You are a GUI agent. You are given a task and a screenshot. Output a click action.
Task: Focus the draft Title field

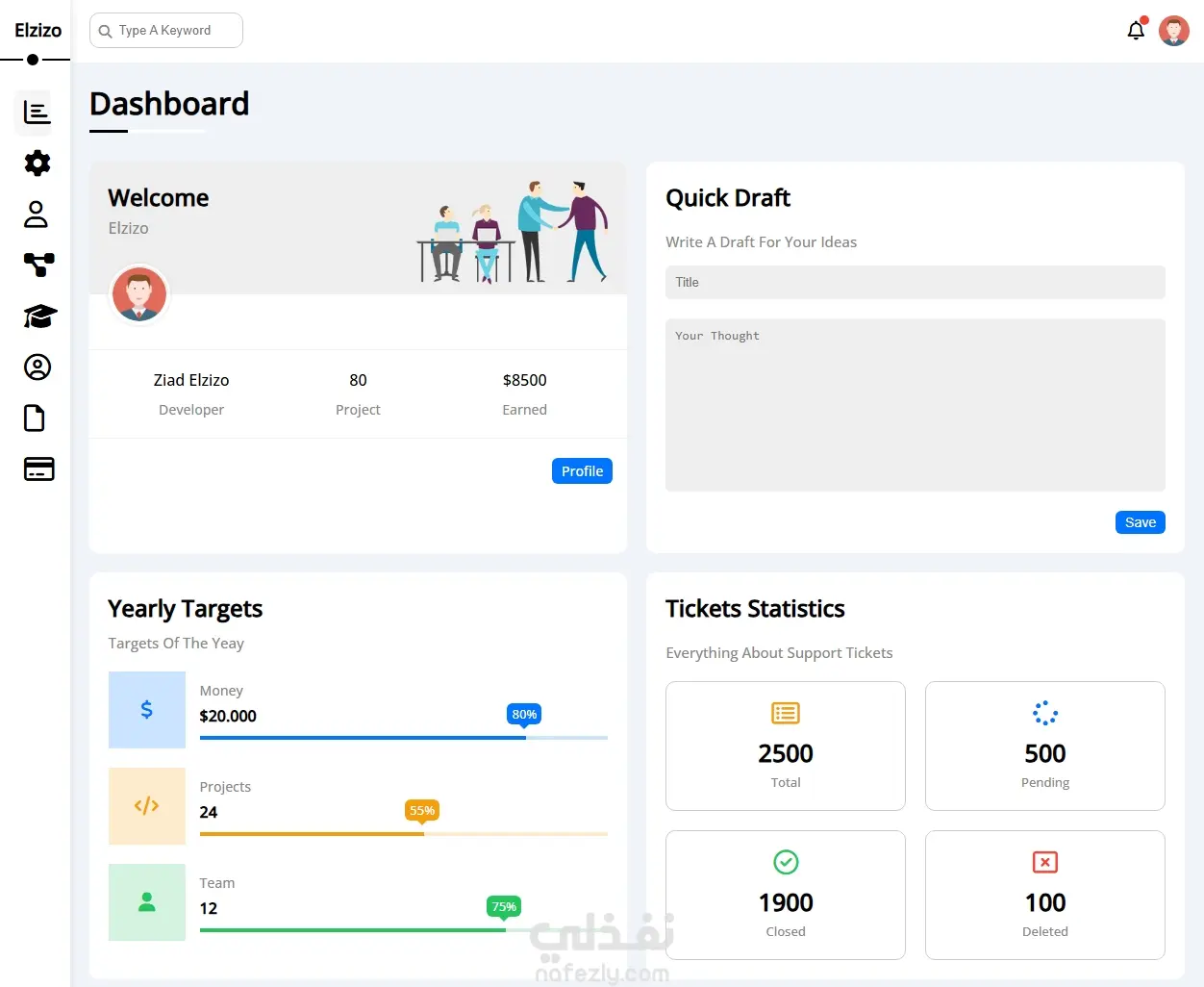(x=916, y=283)
